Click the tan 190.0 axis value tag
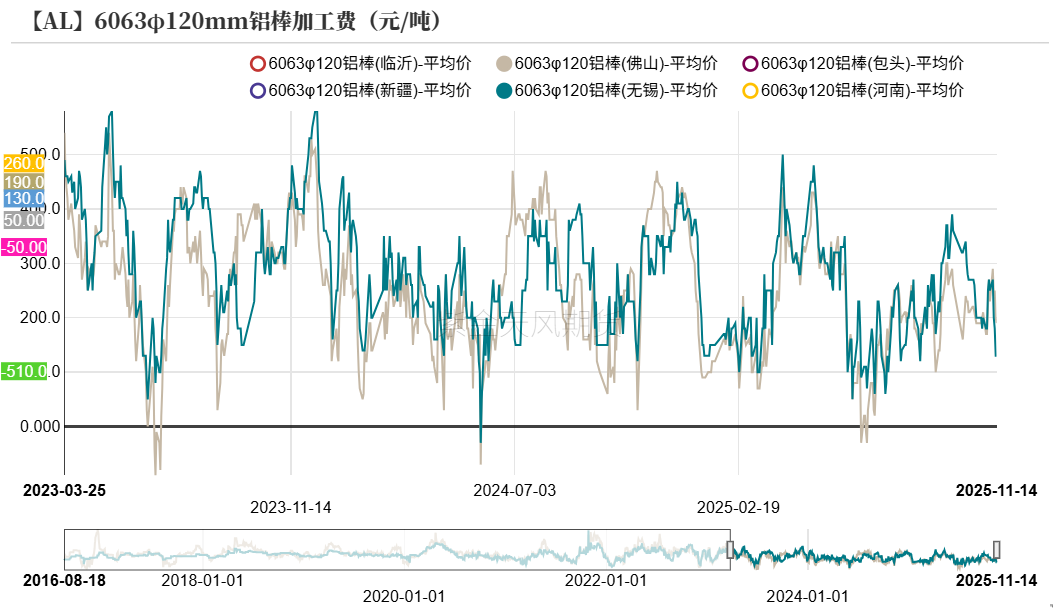 [23, 182]
